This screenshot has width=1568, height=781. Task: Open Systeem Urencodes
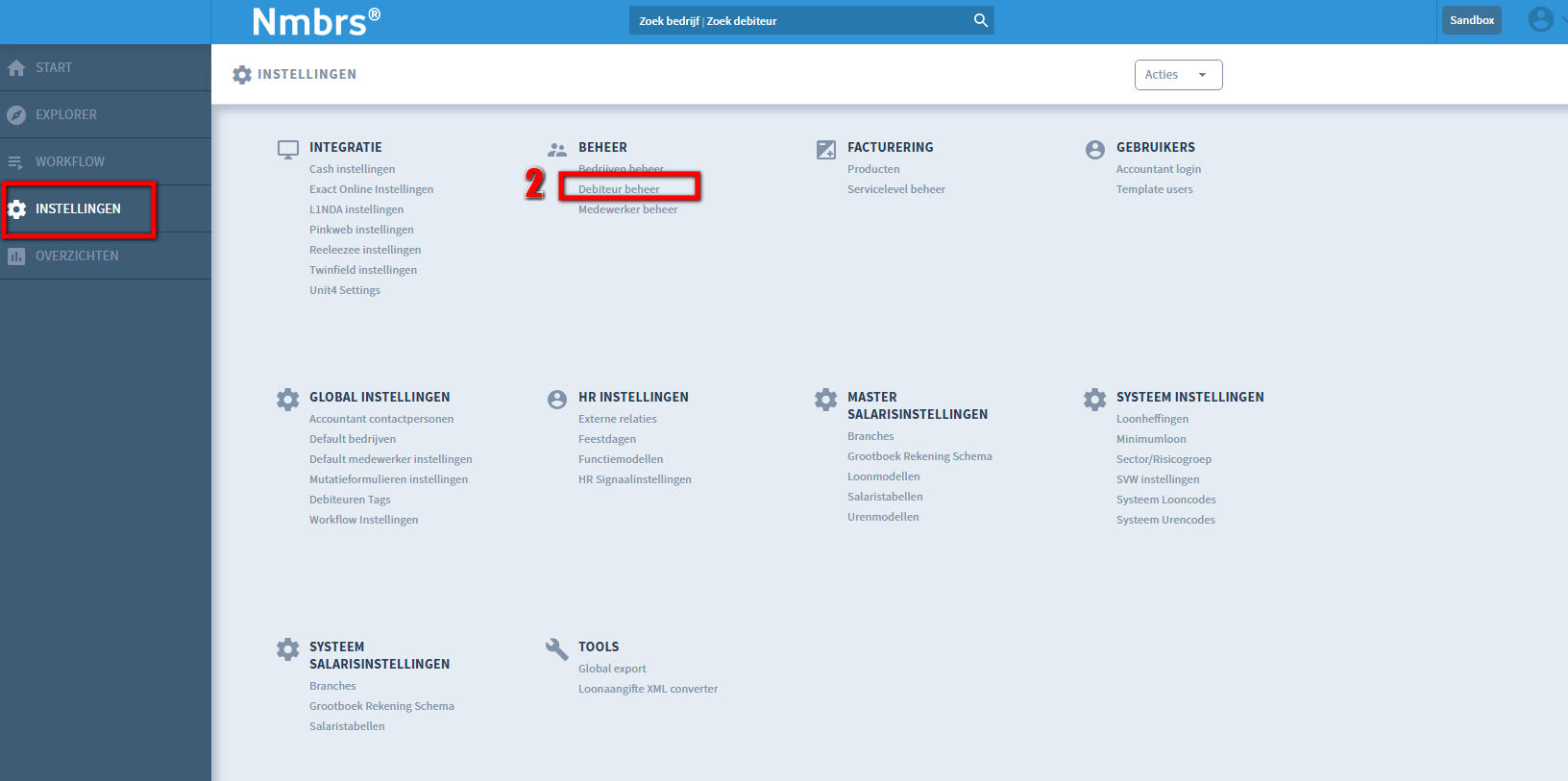point(1165,520)
